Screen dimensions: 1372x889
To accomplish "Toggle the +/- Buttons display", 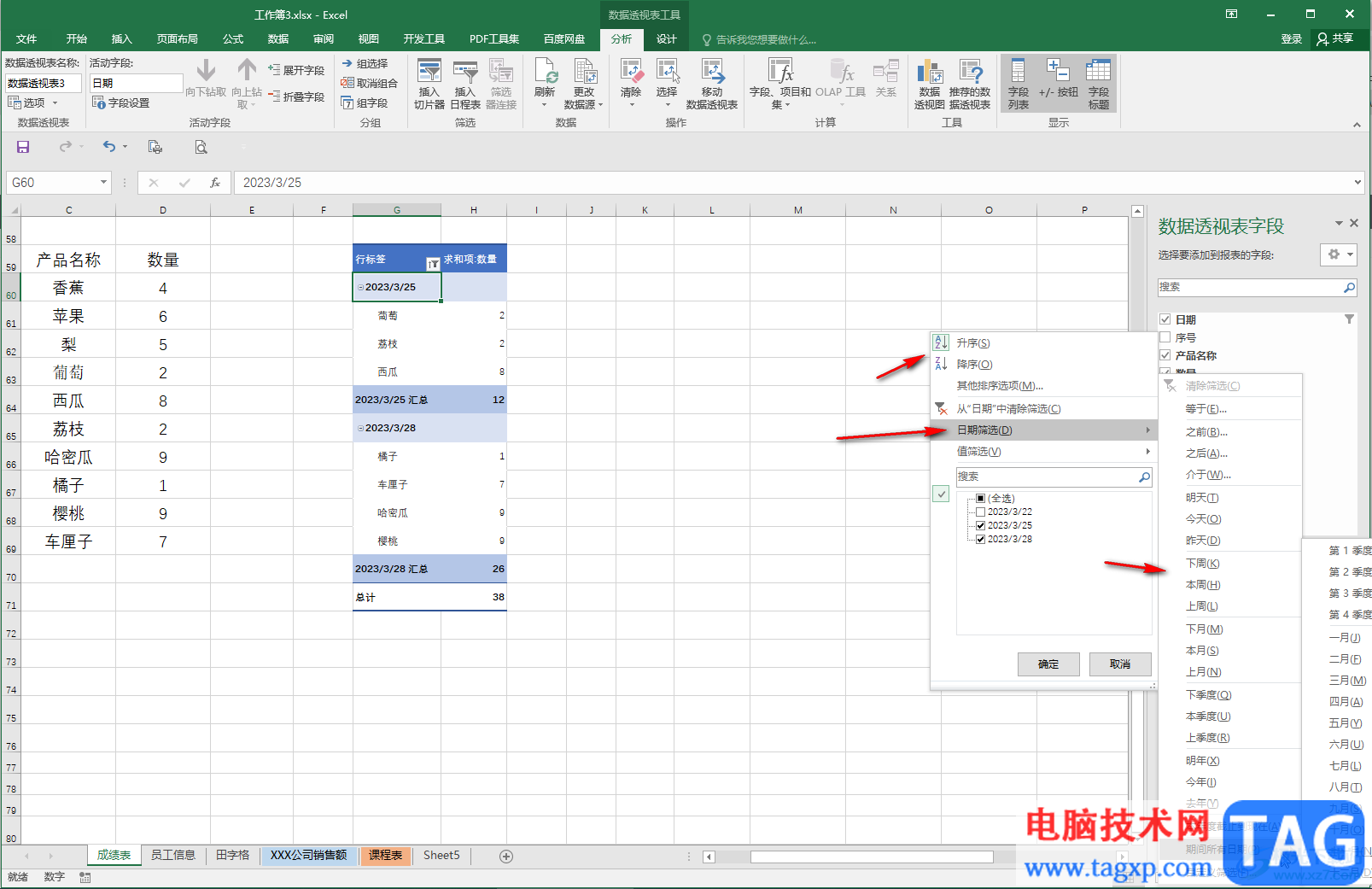I will pyautogui.click(x=1059, y=79).
